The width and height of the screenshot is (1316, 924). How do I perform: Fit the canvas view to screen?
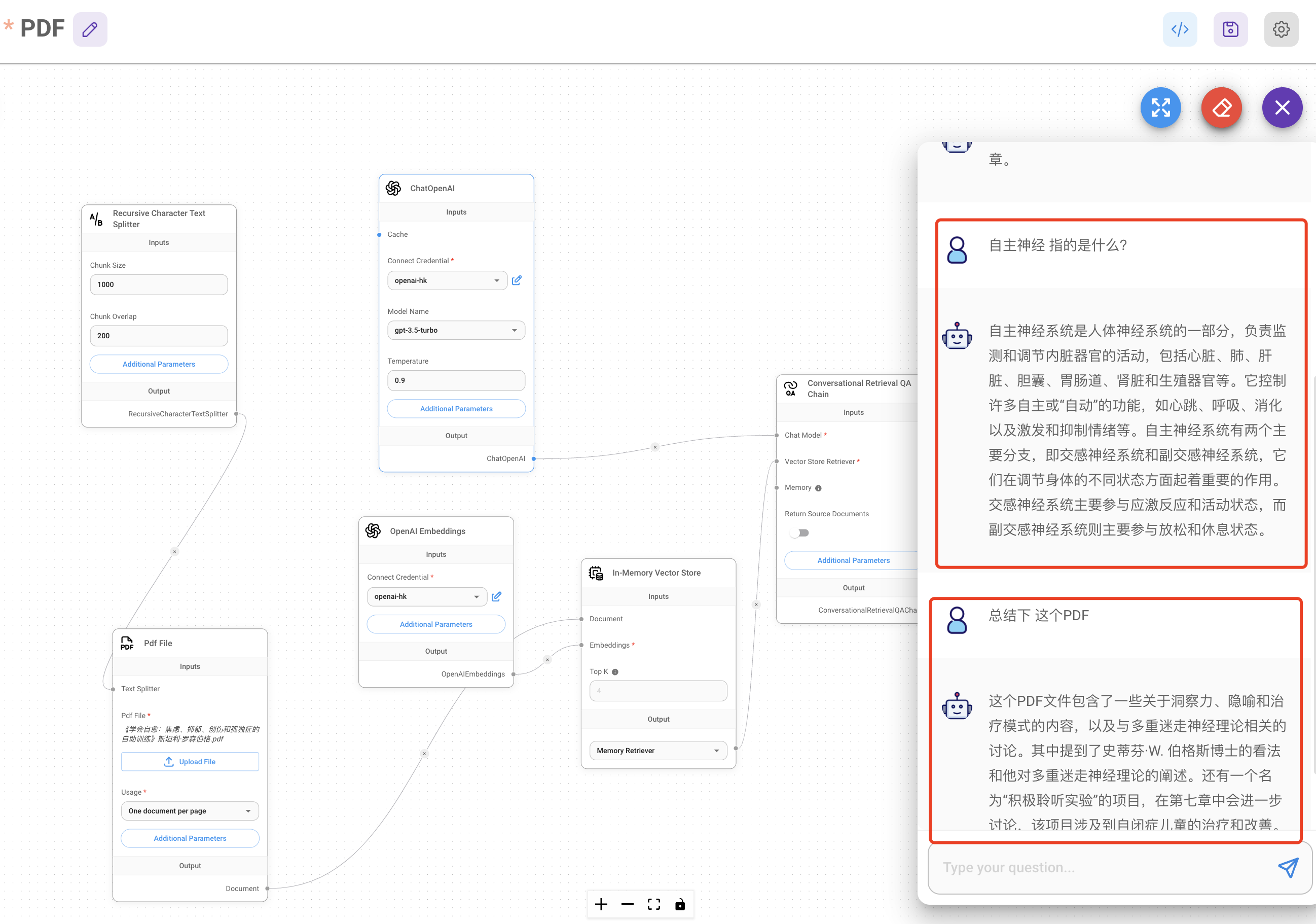tap(653, 905)
